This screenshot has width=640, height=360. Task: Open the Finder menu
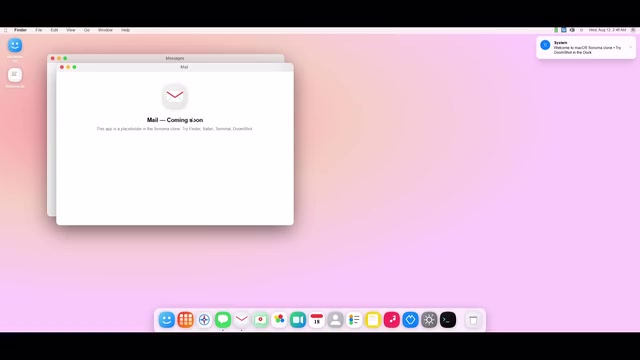tap(20, 30)
